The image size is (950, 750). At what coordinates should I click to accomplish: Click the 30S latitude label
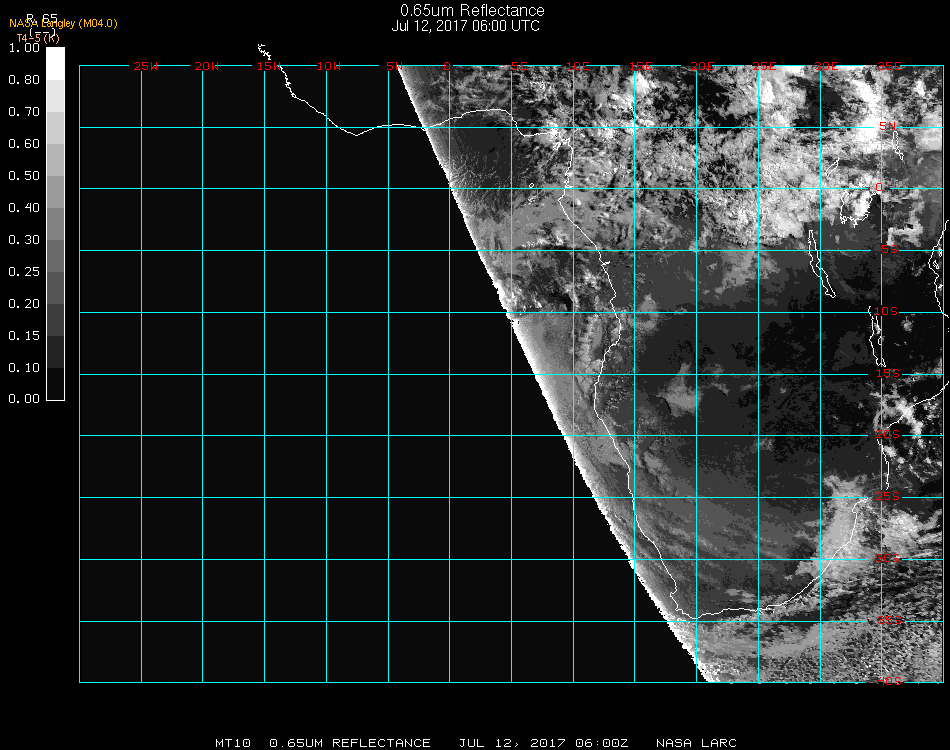coord(888,558)
